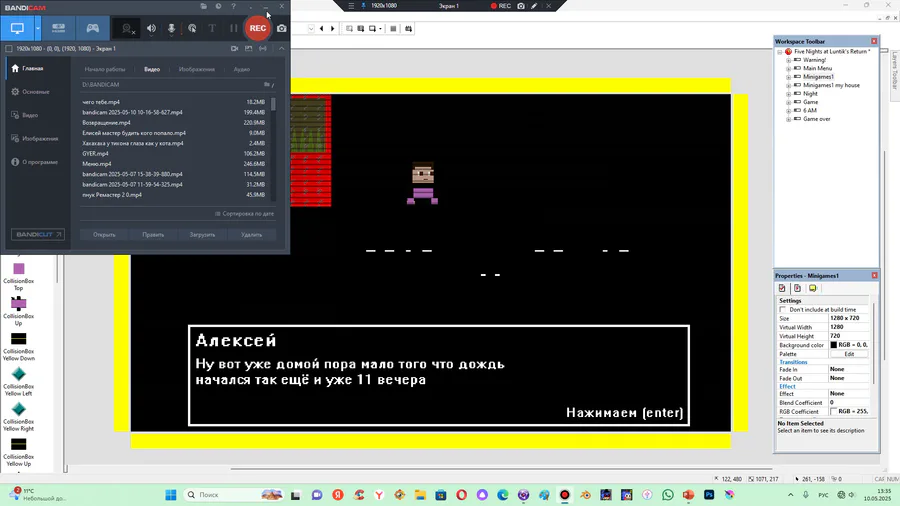900x506 pixels.
Task: Switch to Начало работы tab
Action: [104, 69]
